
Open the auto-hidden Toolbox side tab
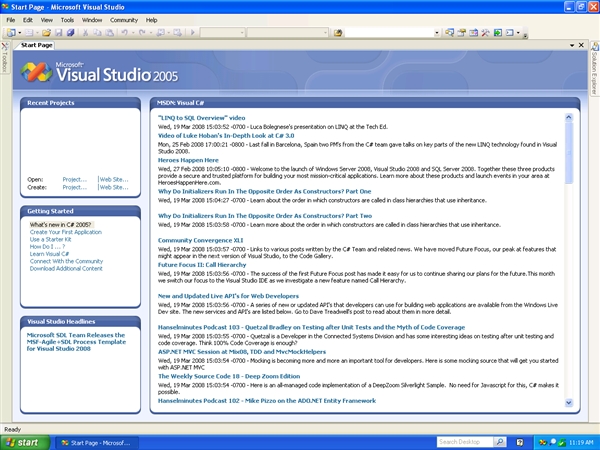tap(5, 57)
